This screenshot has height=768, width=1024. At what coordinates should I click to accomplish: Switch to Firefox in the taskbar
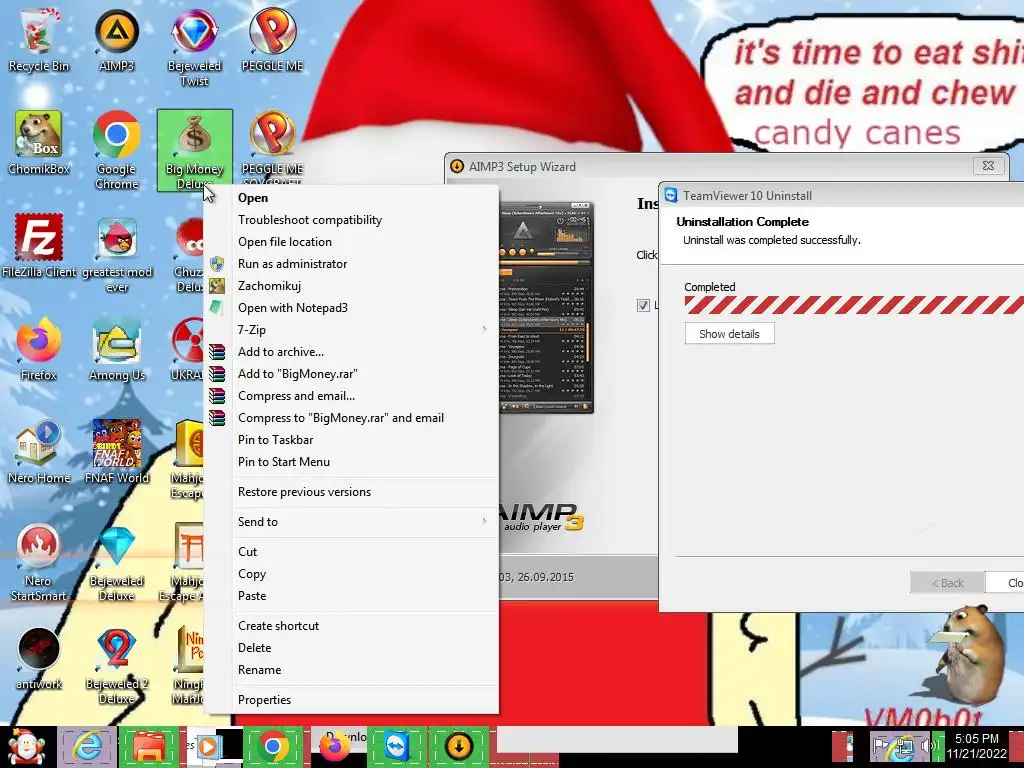[334, 746]
